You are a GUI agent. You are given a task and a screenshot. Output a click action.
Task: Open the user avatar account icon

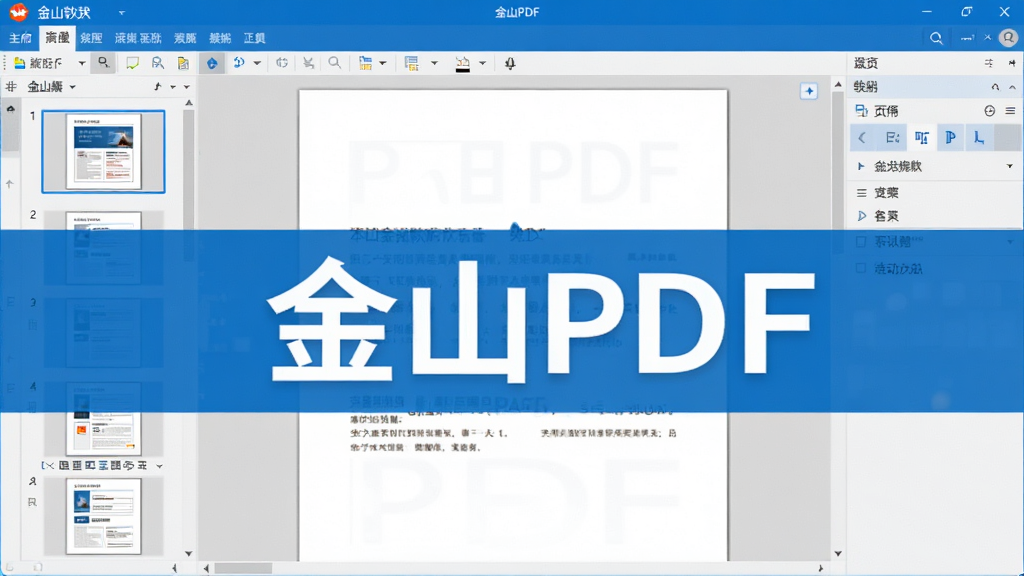[1008, 38]
